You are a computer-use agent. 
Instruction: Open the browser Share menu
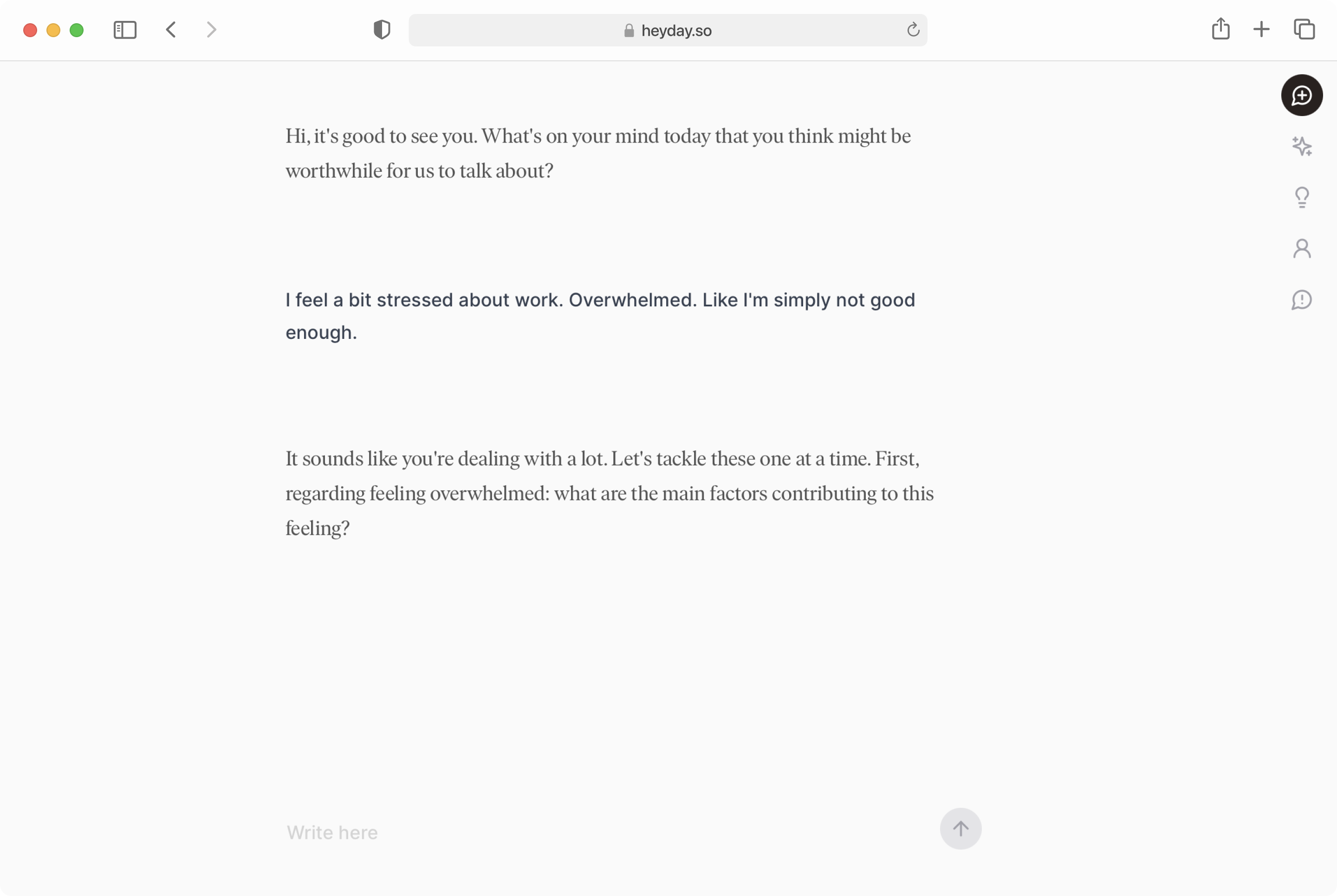pos(1220,29)
